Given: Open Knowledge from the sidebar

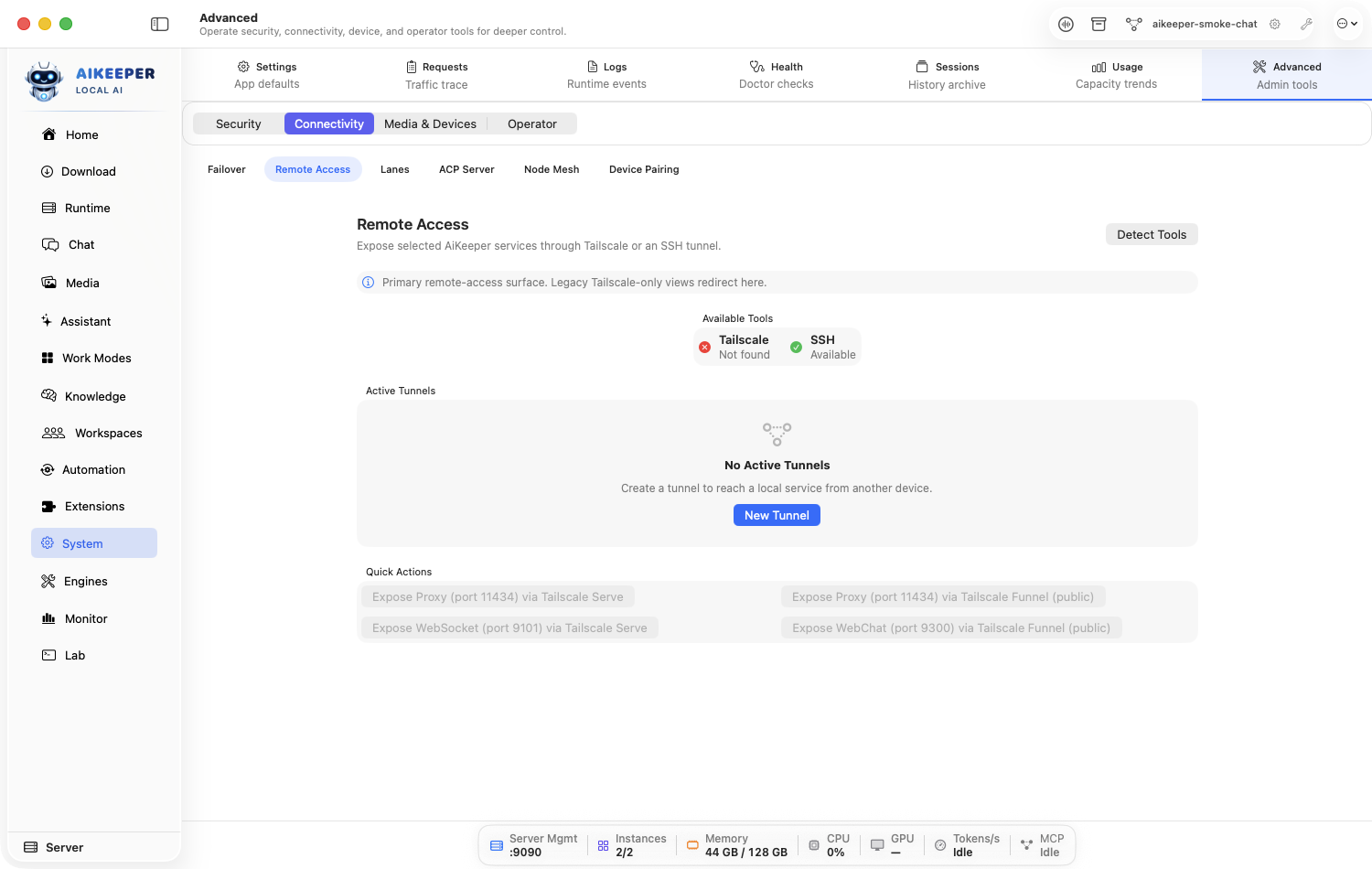Looking at the screenshot, I should (x=94, y=396).
